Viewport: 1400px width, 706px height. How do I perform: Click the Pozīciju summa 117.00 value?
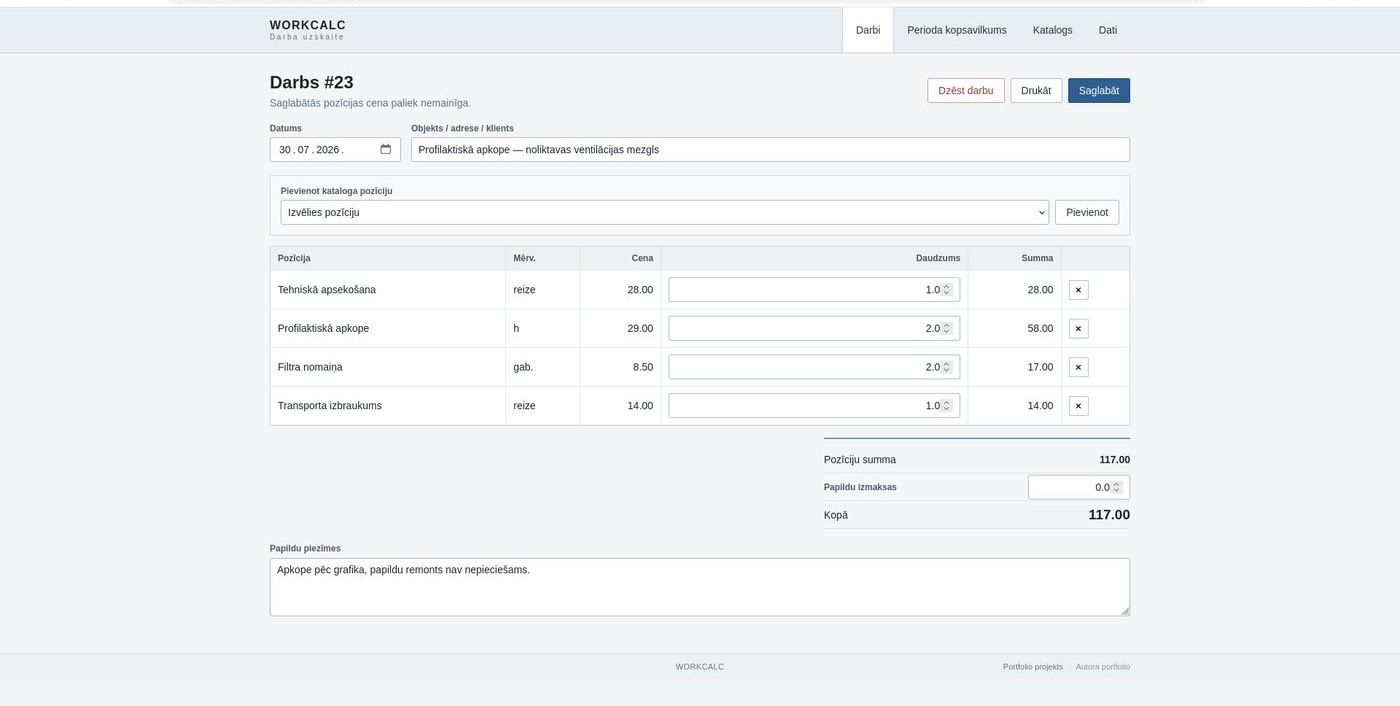click(x=1115, y=460)
